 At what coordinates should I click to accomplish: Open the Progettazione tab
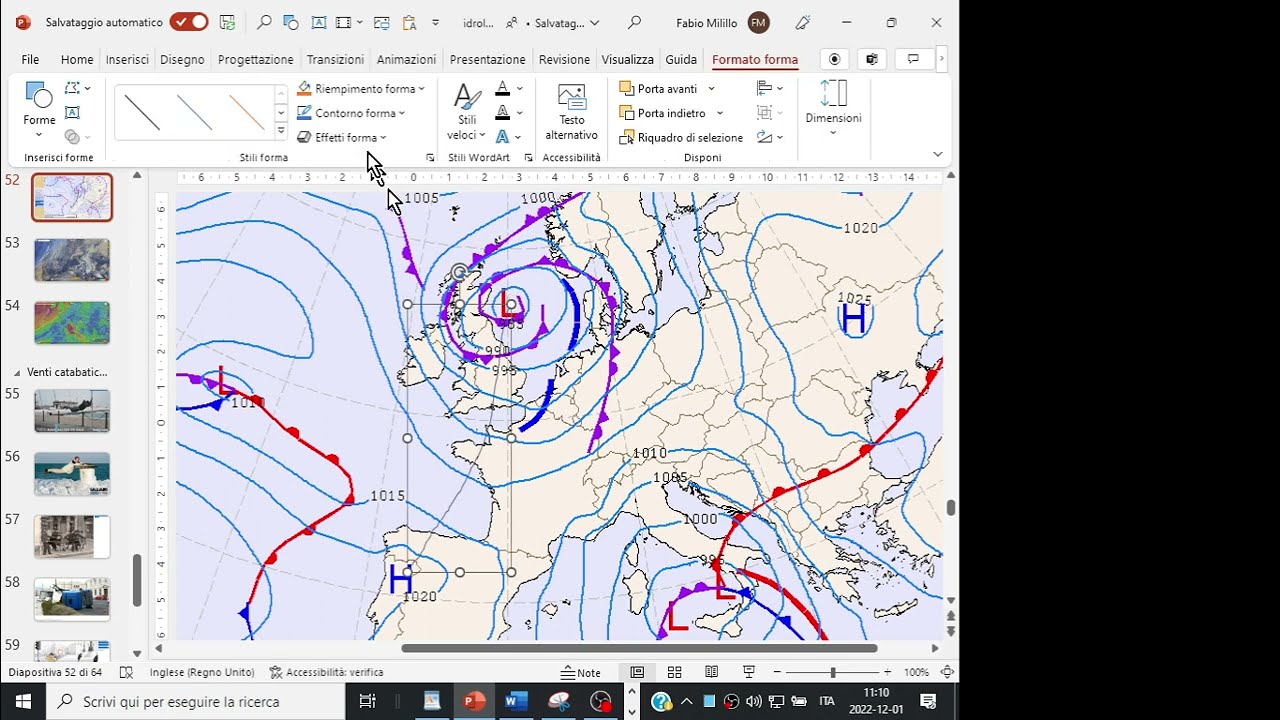[256, 59]
